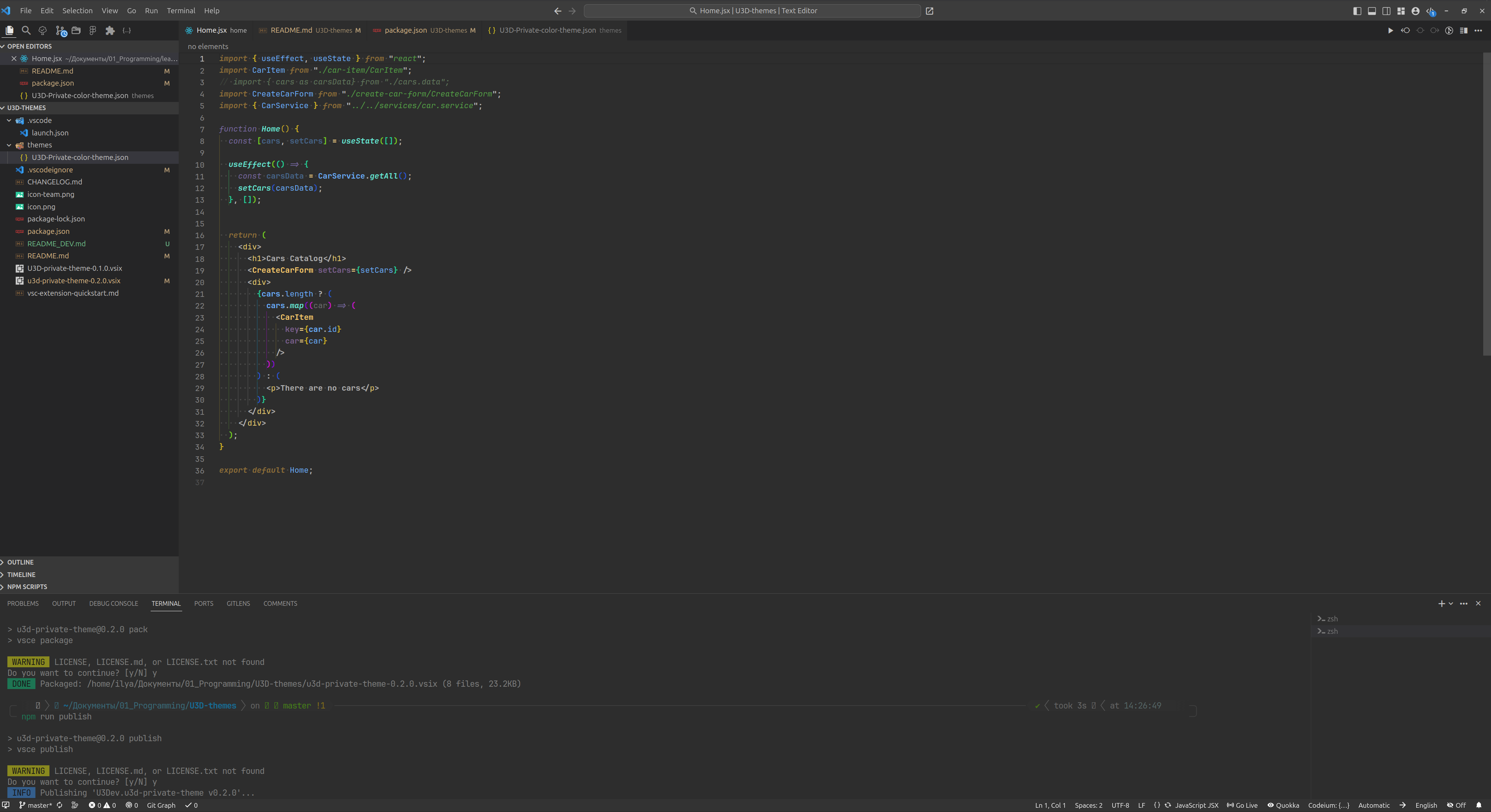
Task: Open the Source Control branch icon
Action: point(60,30)
